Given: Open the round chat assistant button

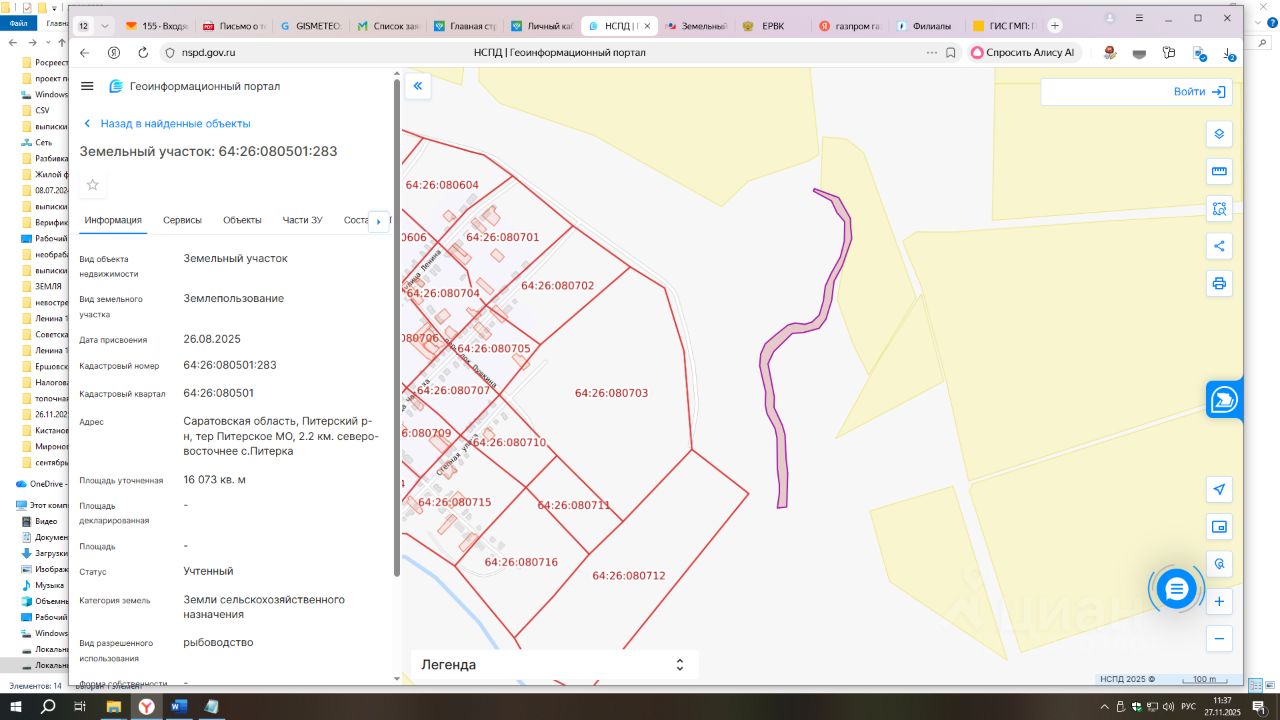Looking at the screenshot, I should tap(1176, 590).
